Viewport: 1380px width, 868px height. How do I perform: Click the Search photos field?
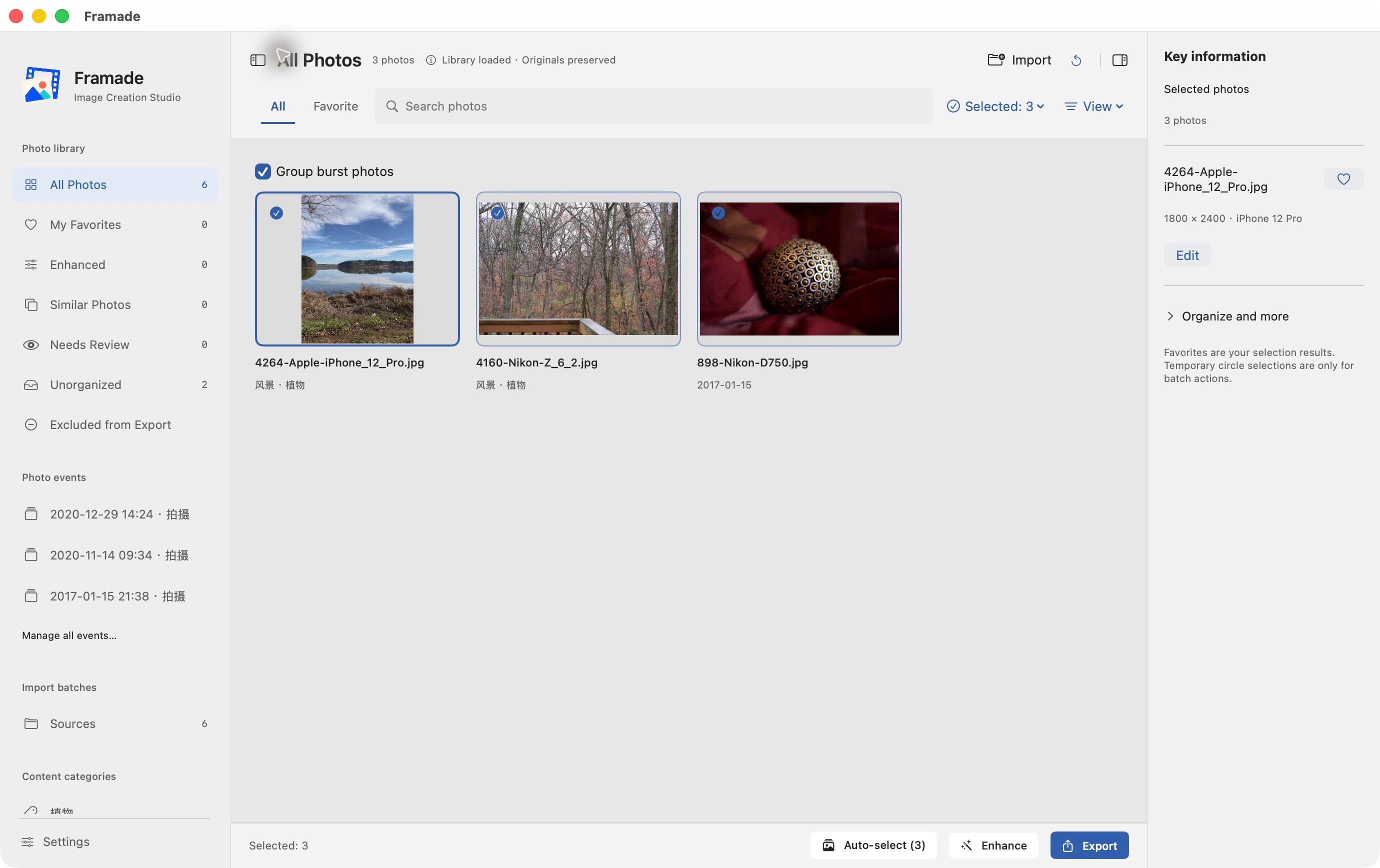[x=653, y=106]
